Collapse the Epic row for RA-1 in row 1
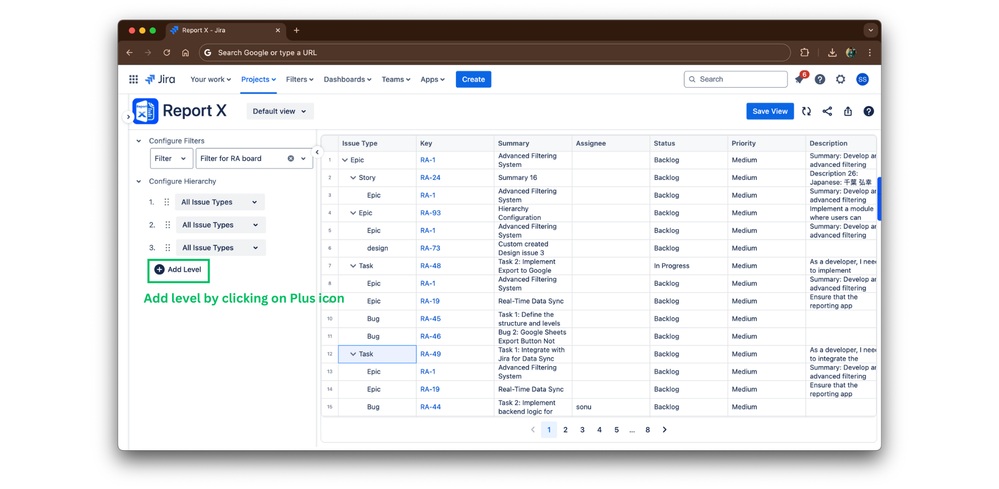 point(345,160)
